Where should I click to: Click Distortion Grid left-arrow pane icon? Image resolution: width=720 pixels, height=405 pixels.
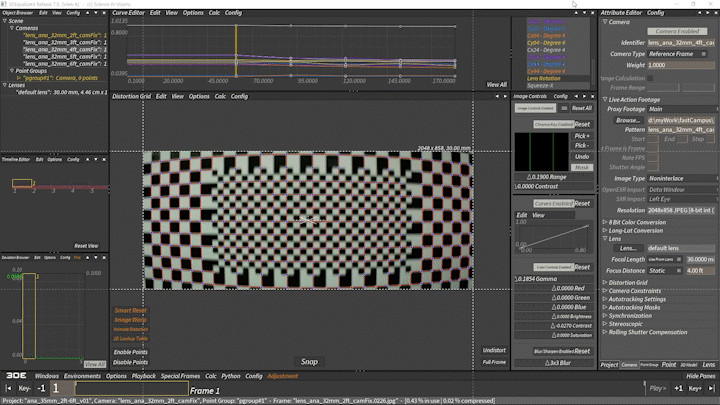pos(497,96)
